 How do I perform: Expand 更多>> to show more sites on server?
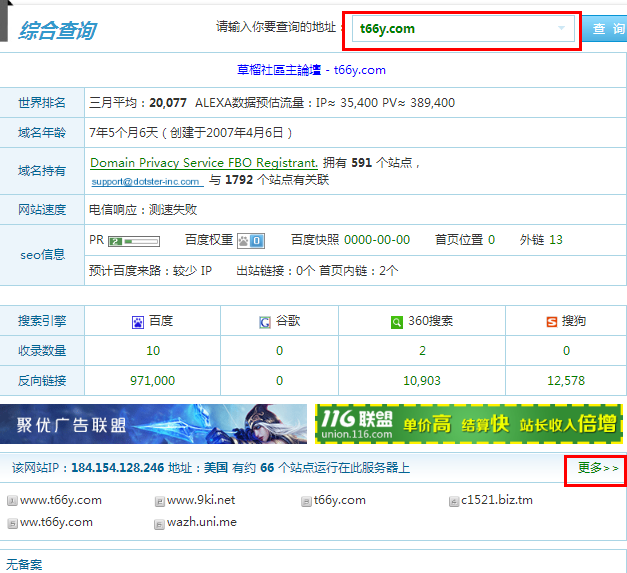tap(598, 468)
